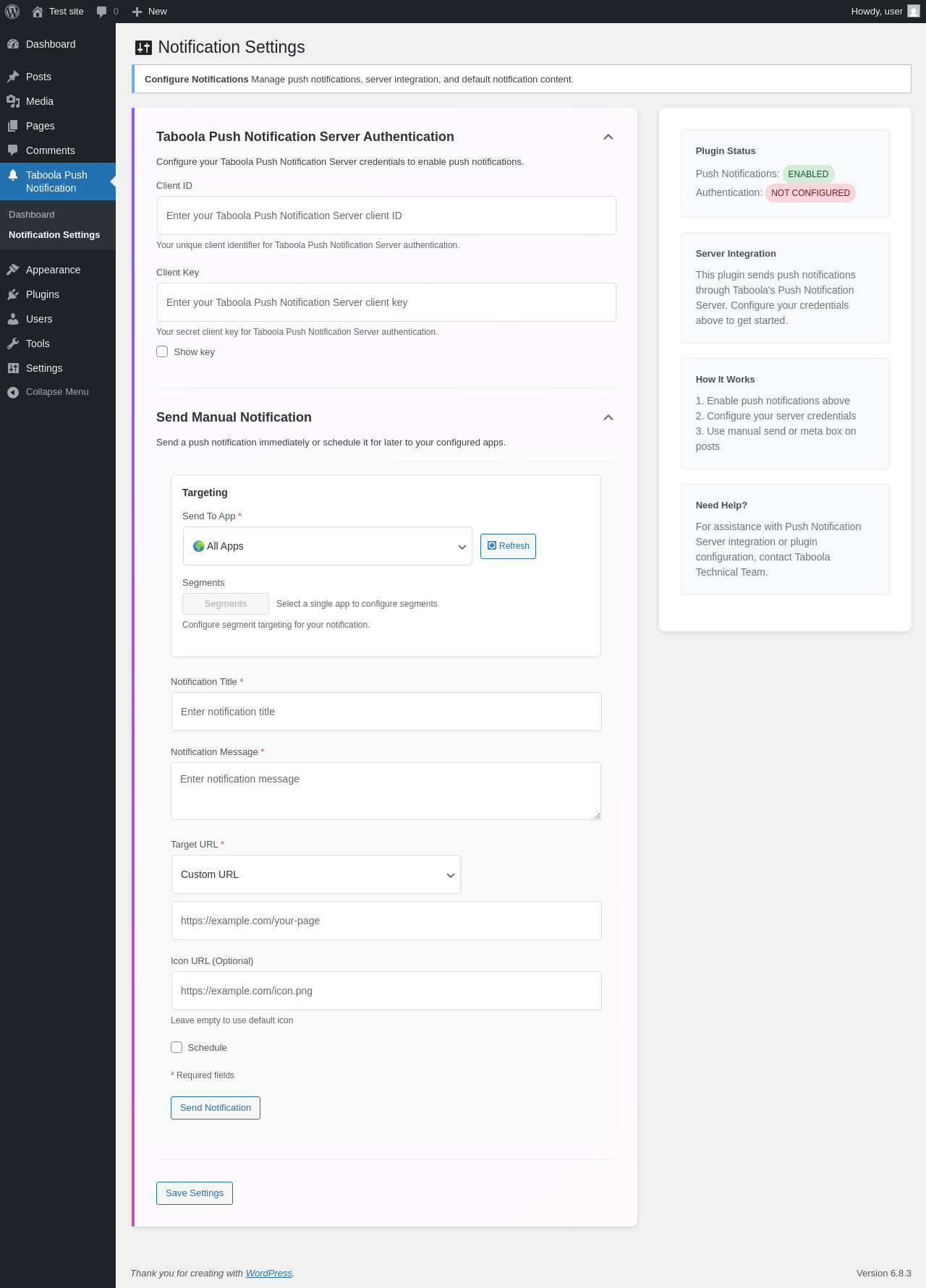Viewport: 926px width, 1288px height.
Task: Click the Collapse Menu arrow icon
Action: [x=13, y=392]
